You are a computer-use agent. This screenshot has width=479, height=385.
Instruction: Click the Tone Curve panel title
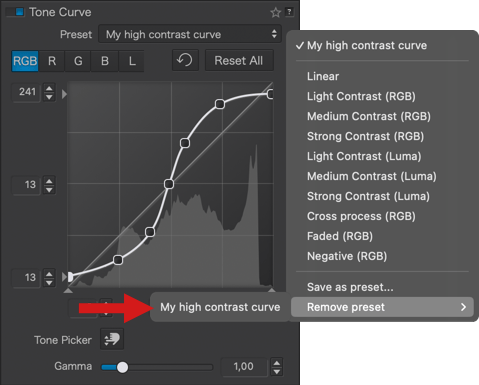point(60,12)
